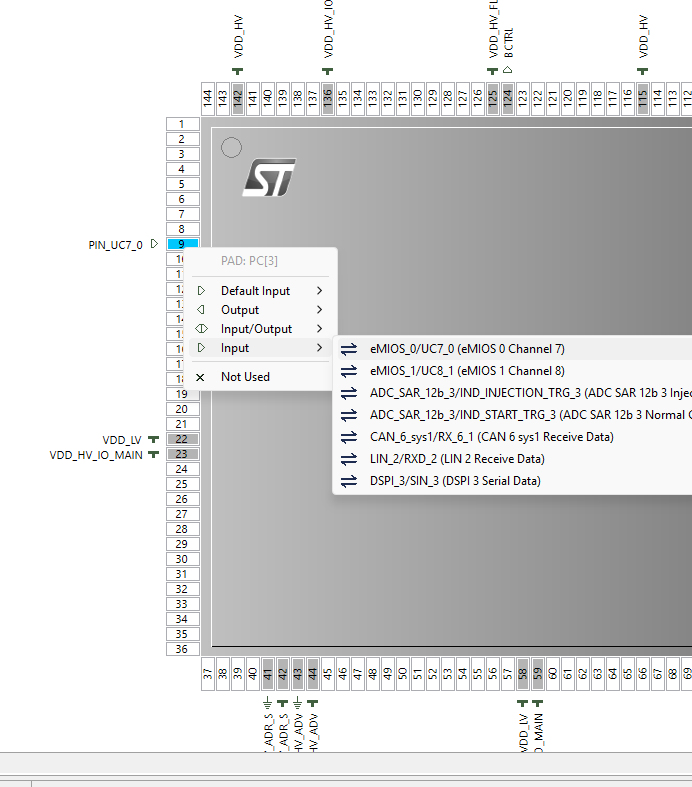Expand Input chevron arrow
The image size is (692, 787).
click(320, 348)
